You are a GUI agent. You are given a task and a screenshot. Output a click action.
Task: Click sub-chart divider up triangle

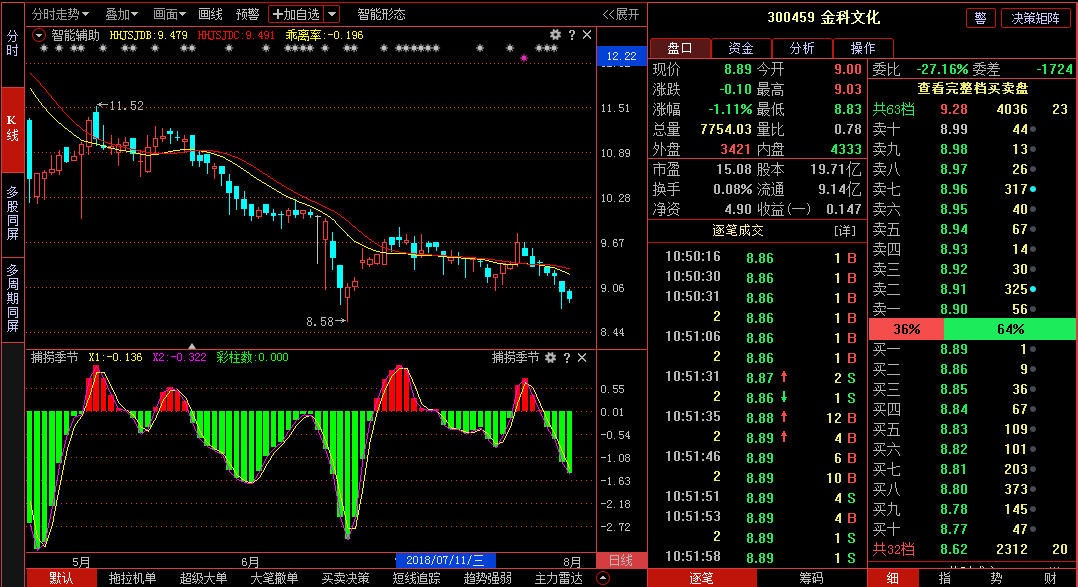192,346
